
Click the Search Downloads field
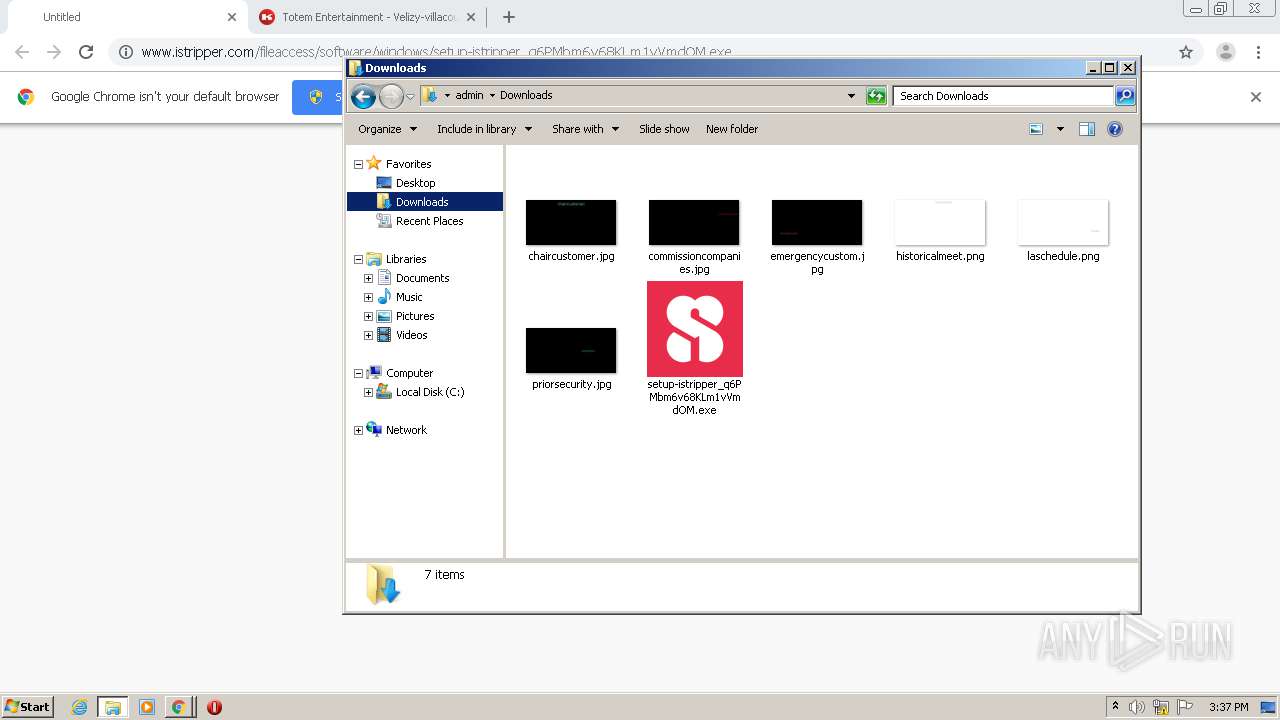[1003, 96]
